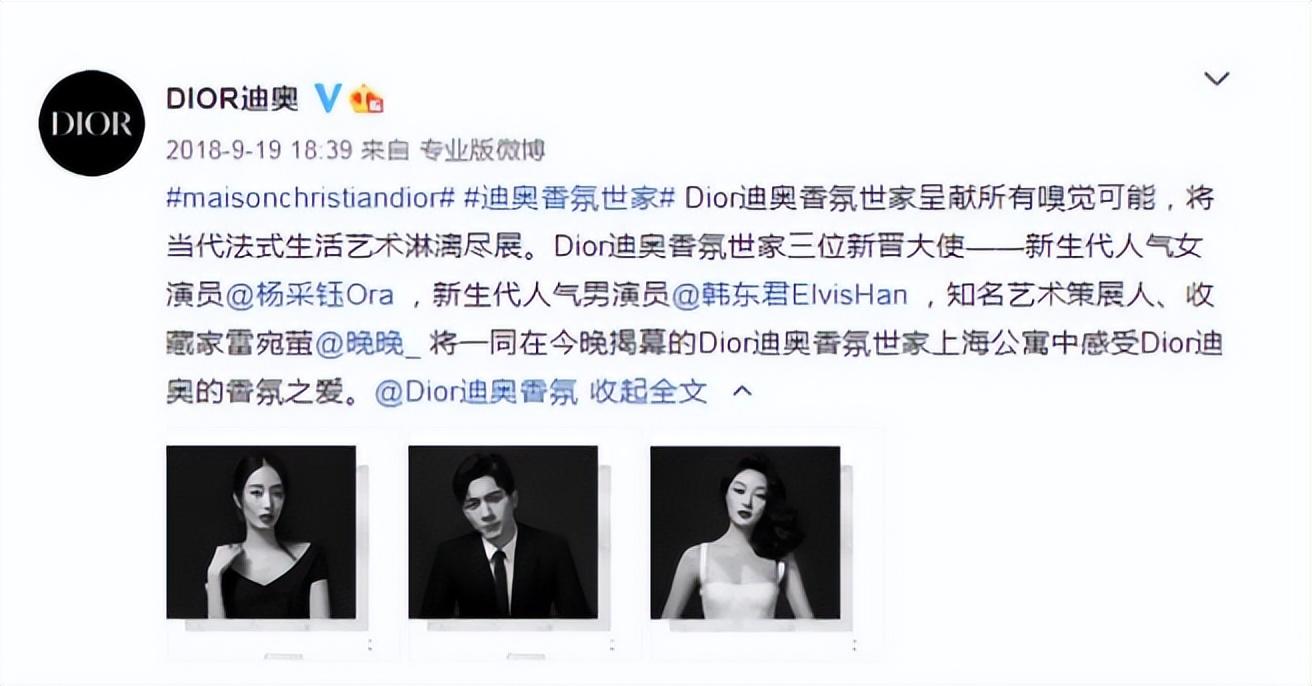The image size is (1312, 686).
Task: View middle photo of man in suit
Action: tap(503, 532)
